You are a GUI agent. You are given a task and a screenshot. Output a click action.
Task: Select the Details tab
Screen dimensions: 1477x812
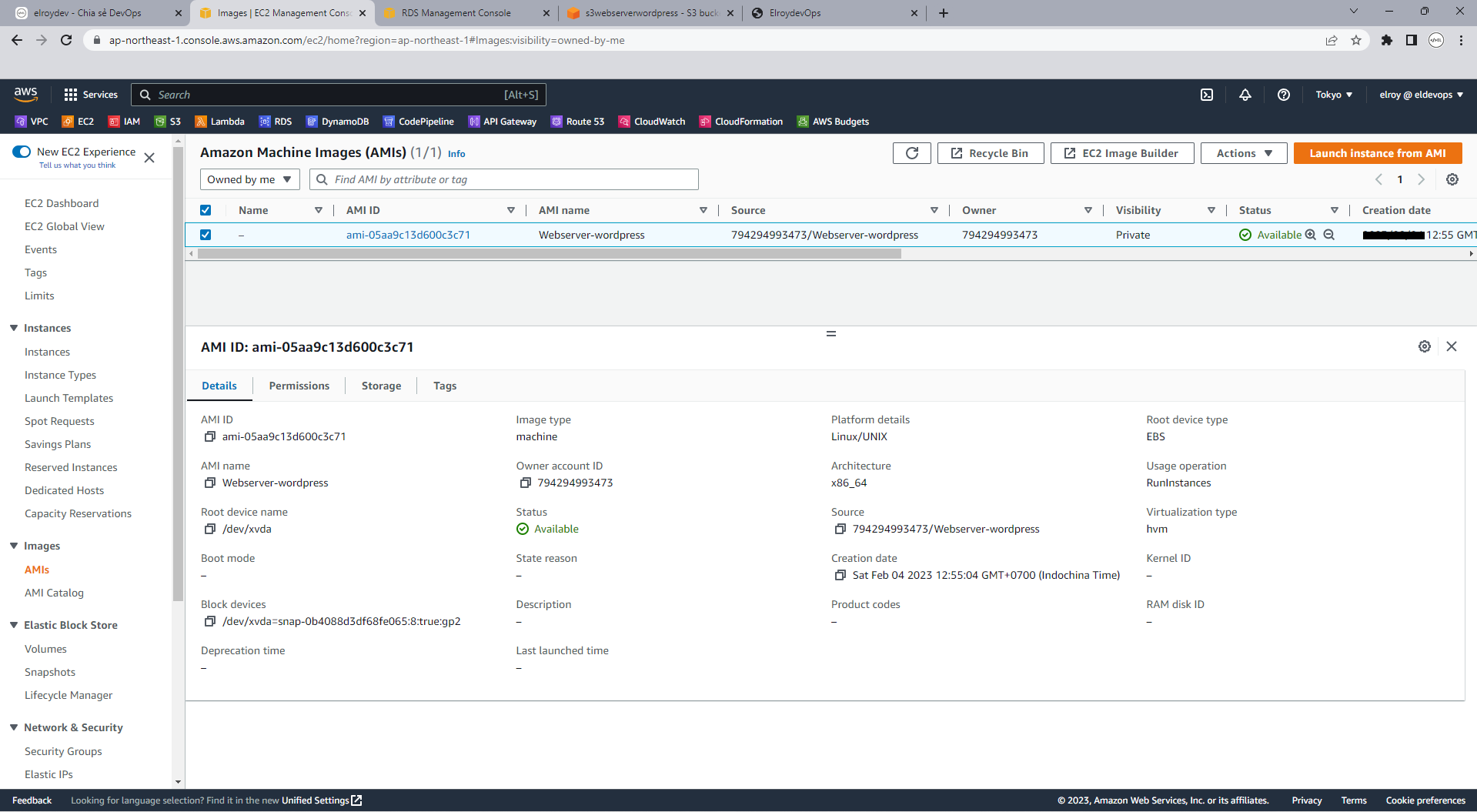point(219,386)
